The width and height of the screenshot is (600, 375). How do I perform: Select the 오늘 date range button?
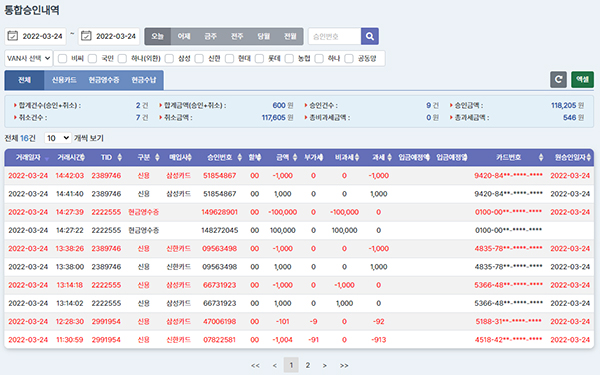tap(157, 36)
